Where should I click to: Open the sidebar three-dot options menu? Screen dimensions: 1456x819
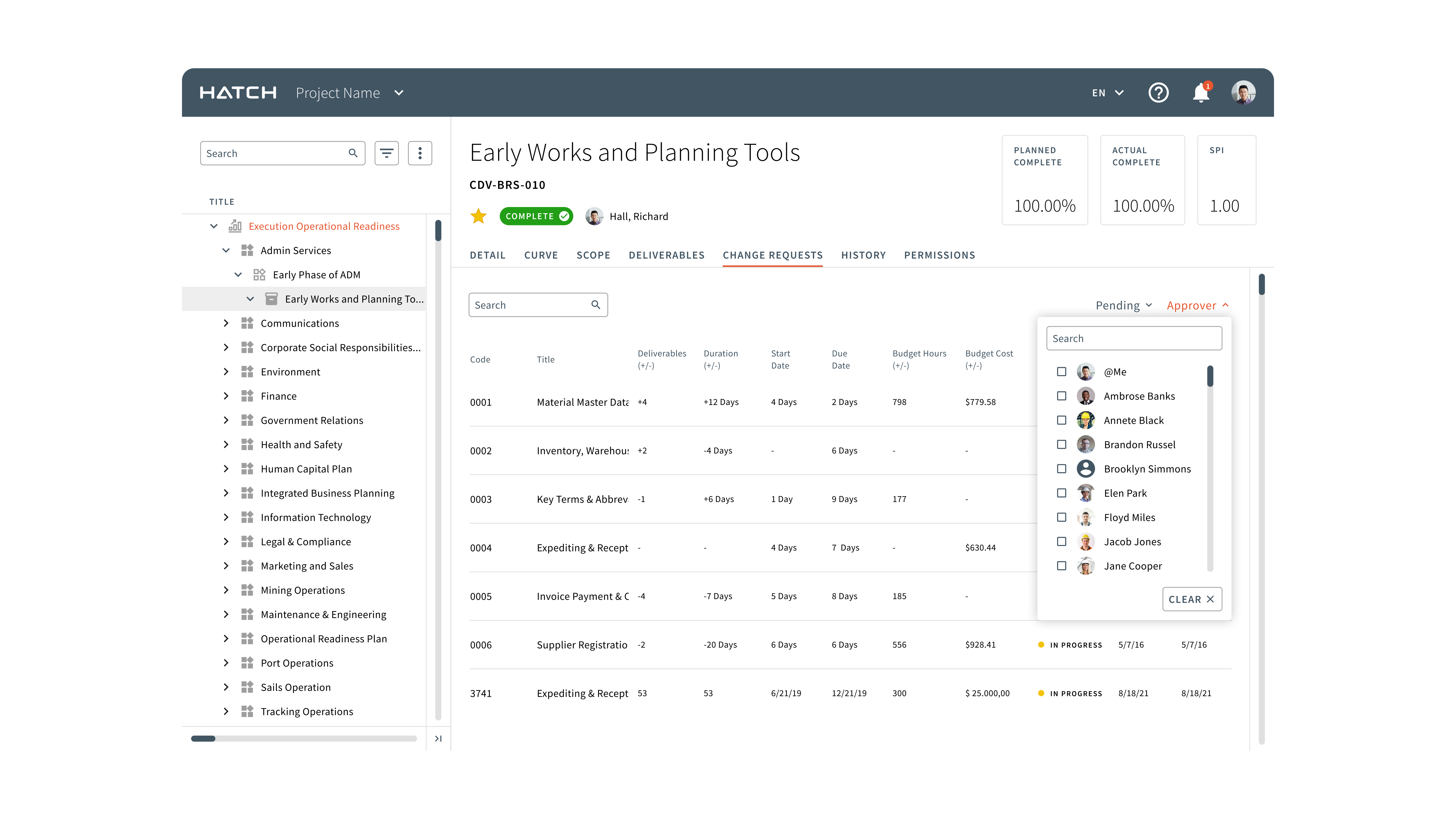point(420,153)
